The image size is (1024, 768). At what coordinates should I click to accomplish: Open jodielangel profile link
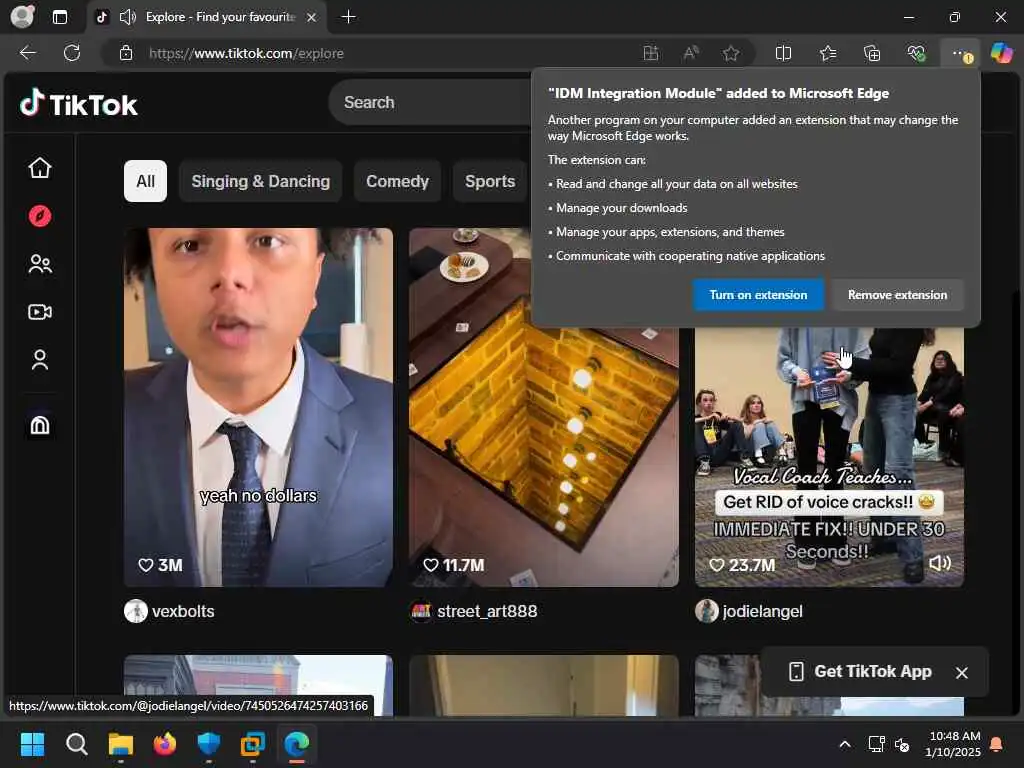coord(762,611)
